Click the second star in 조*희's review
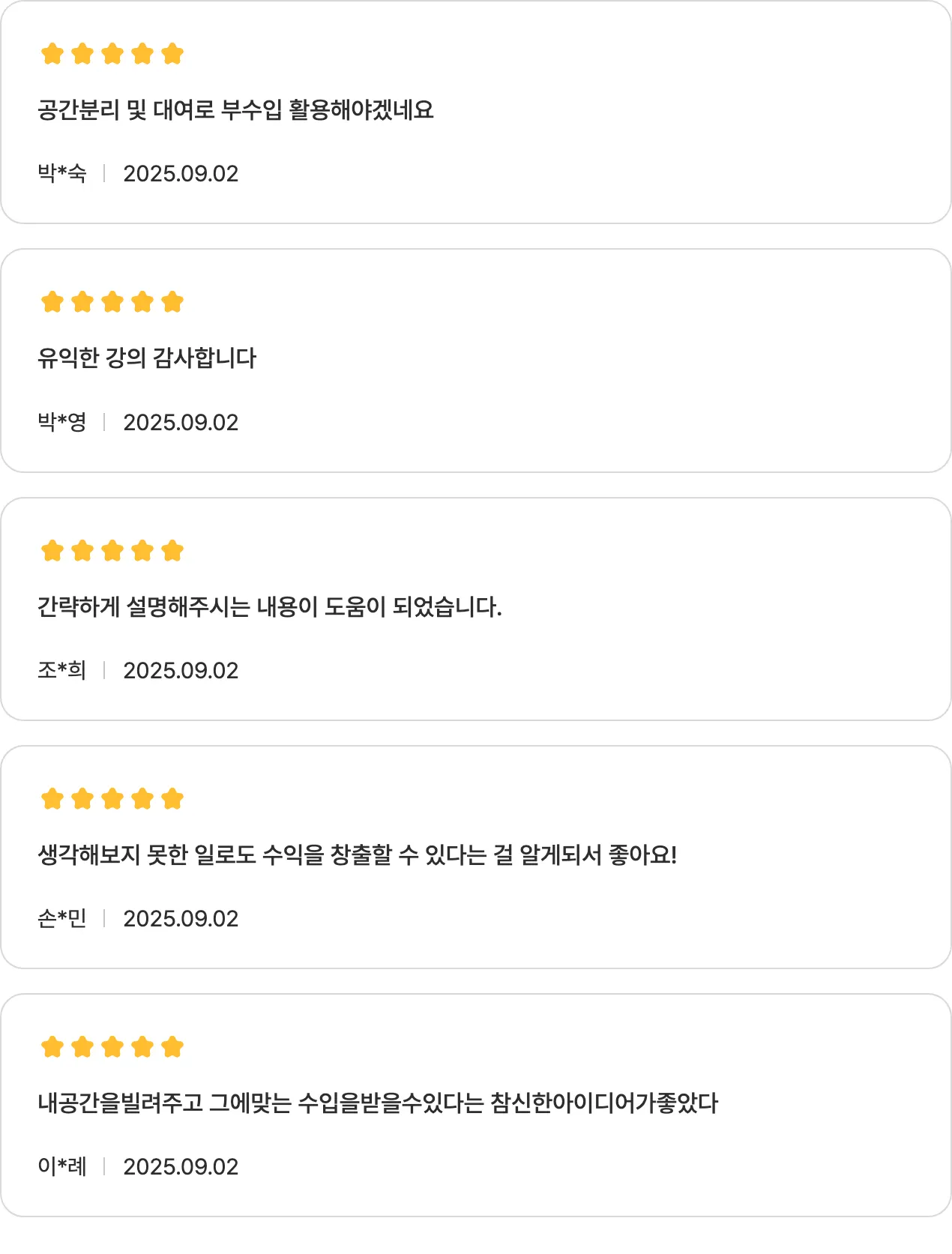This screenshot has height=1254, width=952. tap(82, 551)
